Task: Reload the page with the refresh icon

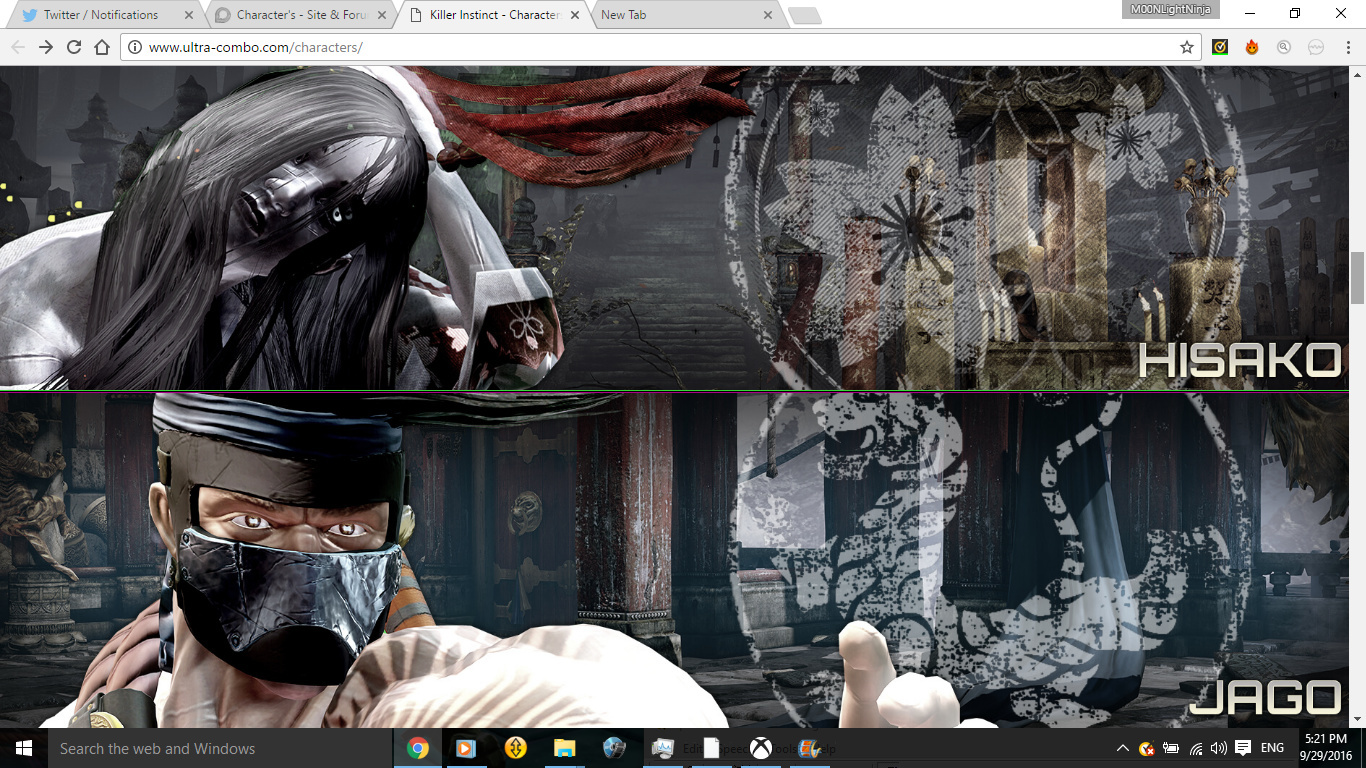Action: pos(73,47)
